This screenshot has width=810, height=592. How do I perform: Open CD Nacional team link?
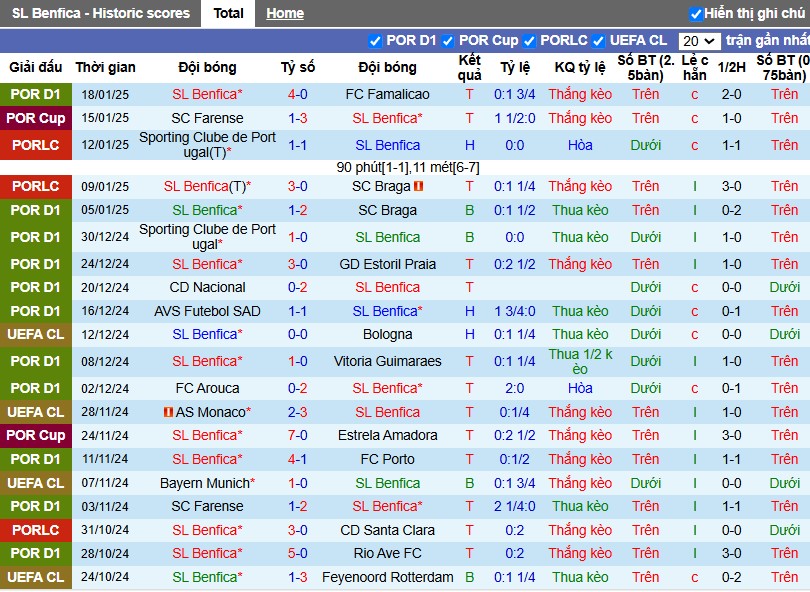click(x=207, y=287)
